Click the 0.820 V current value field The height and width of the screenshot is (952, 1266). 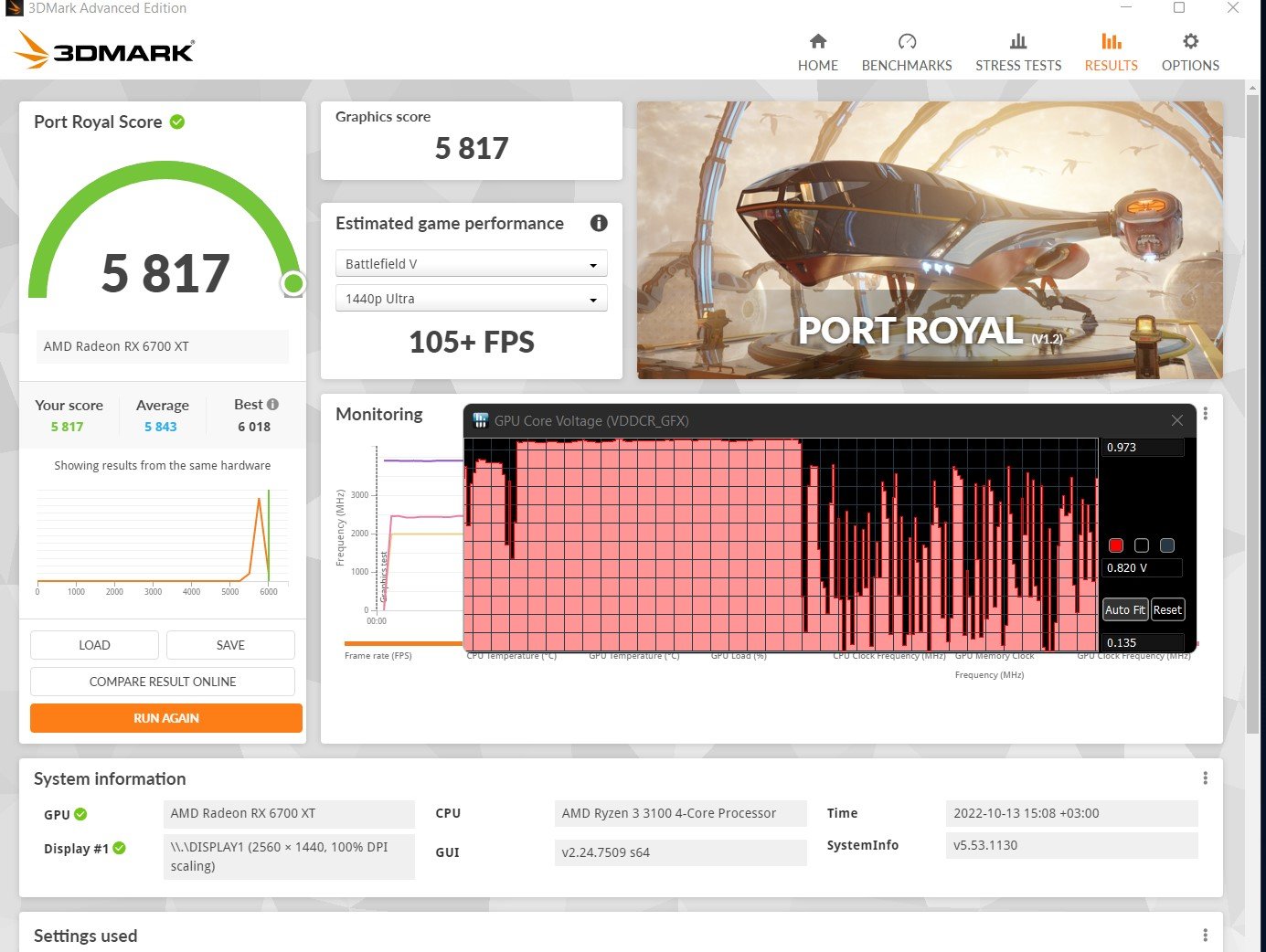coord(1143,567)
